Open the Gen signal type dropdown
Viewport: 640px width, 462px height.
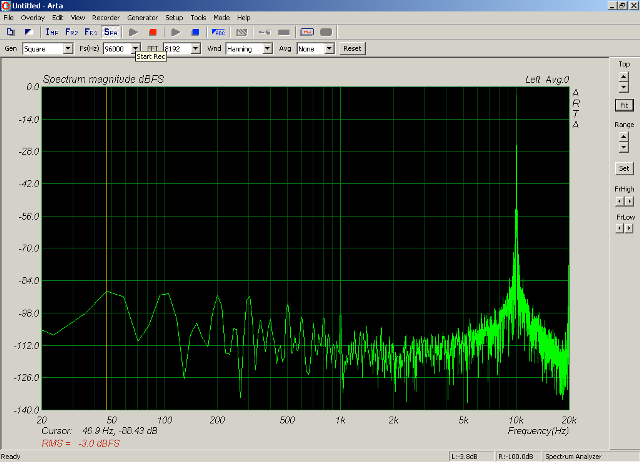coord(68,49)
